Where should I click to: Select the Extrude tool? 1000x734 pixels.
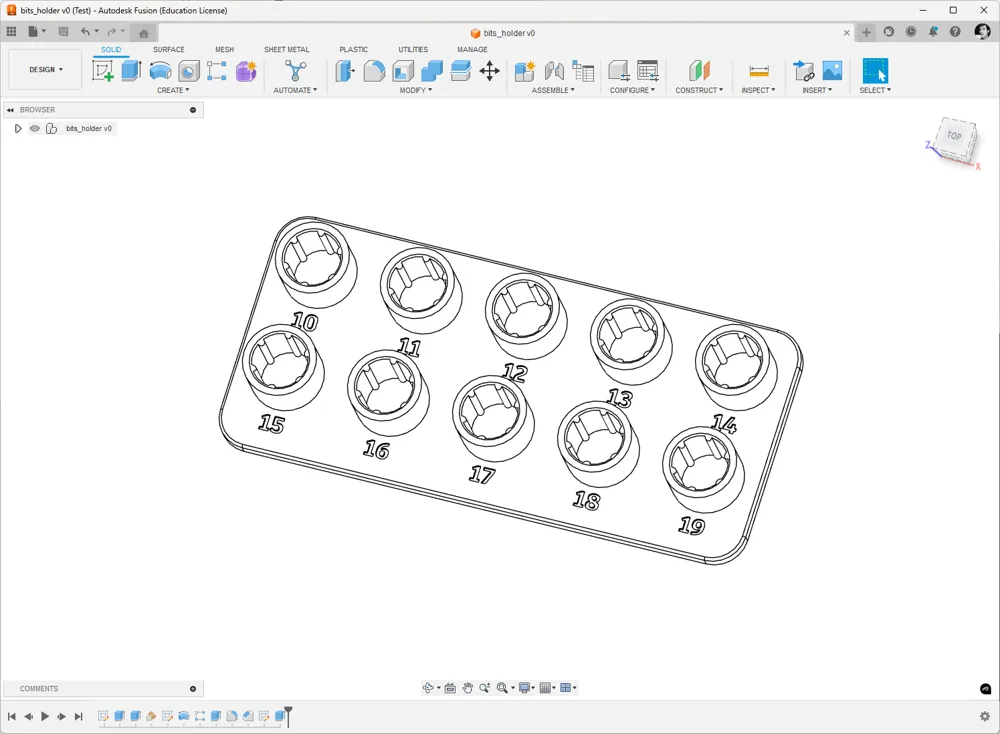(131, 71)
